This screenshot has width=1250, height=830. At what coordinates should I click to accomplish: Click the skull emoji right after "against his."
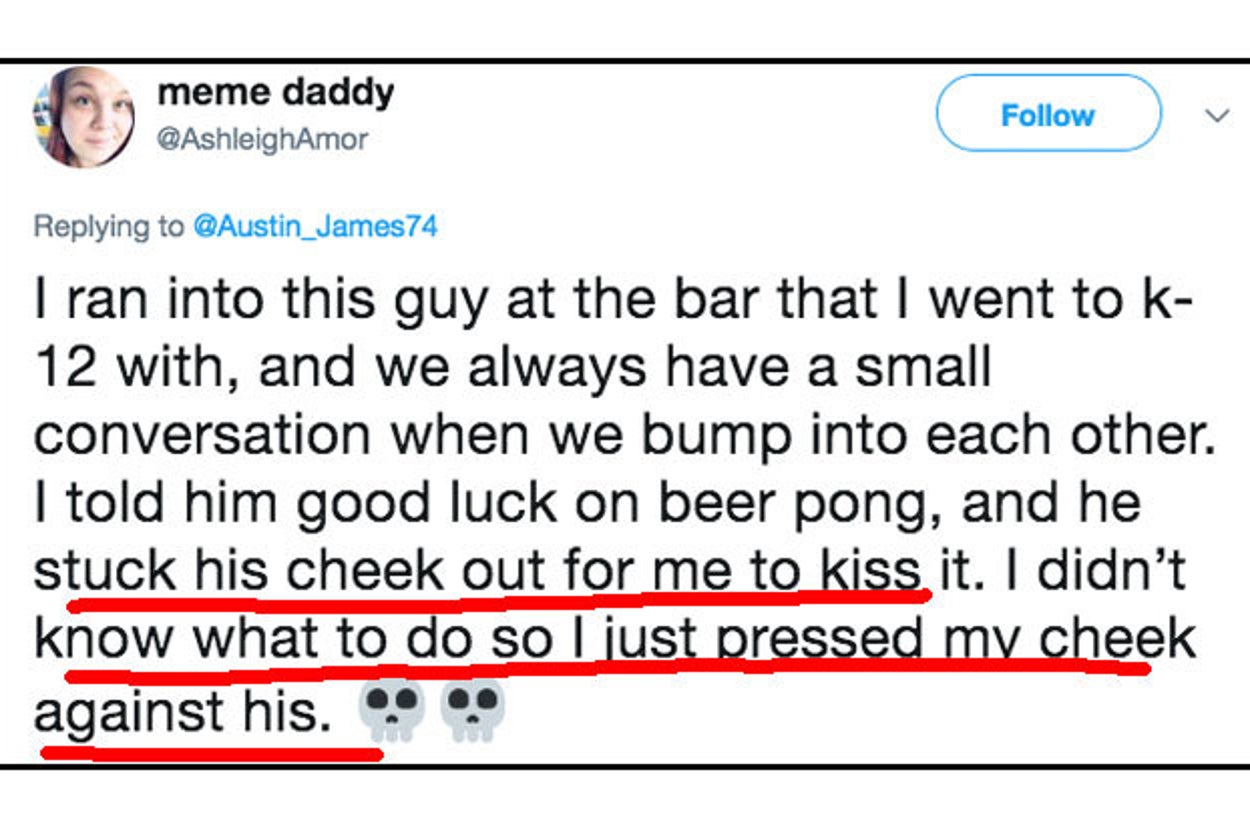click(391, 712)
